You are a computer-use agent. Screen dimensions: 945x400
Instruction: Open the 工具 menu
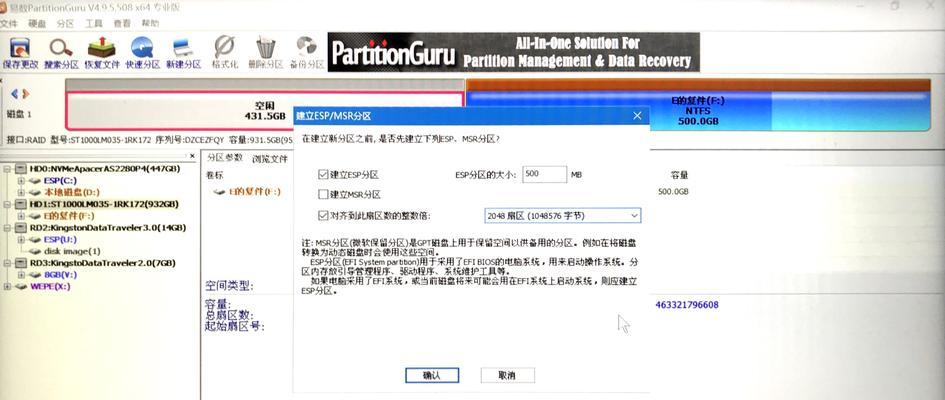coord(93,23)
